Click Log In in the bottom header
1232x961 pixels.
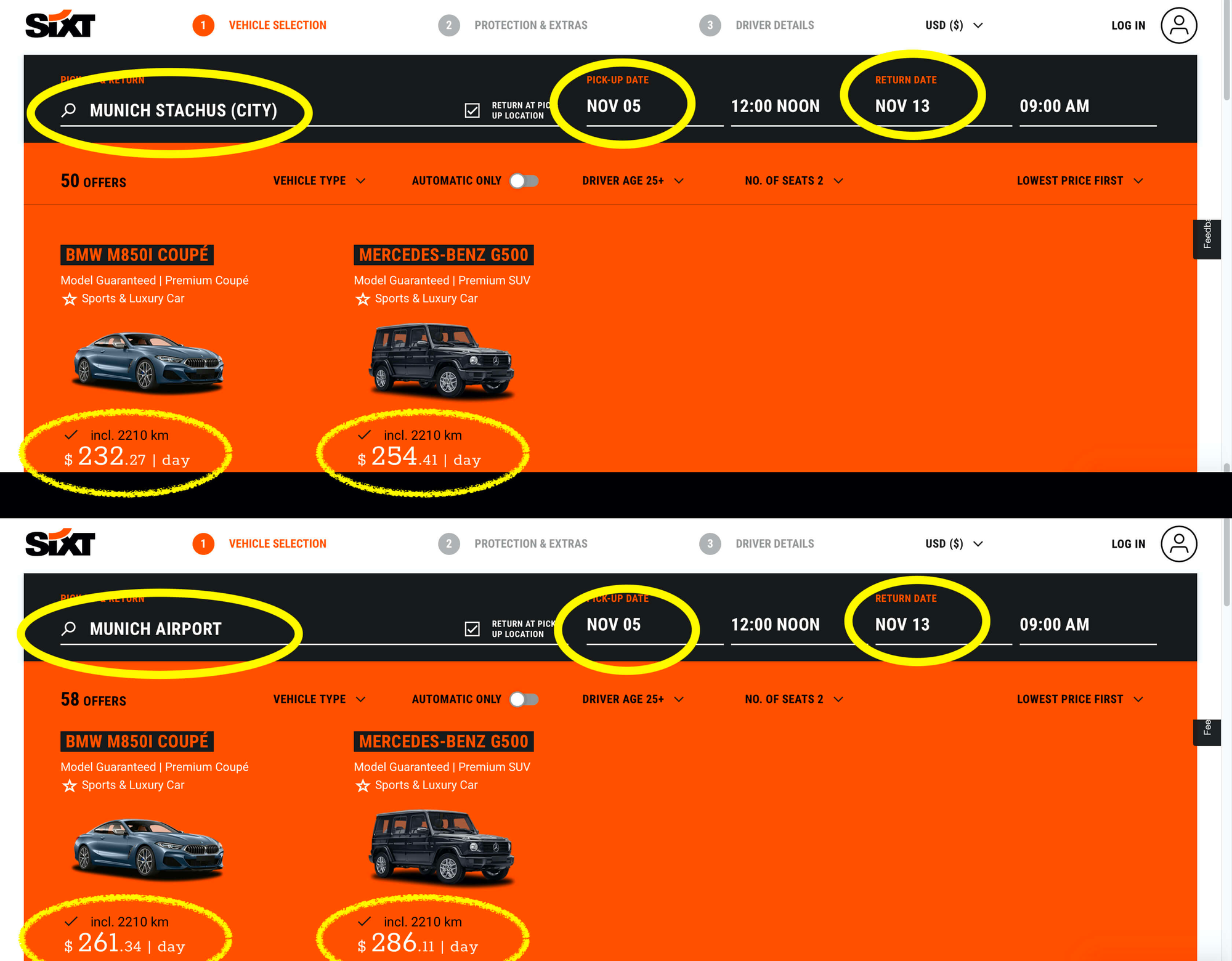coord(1128,543)
